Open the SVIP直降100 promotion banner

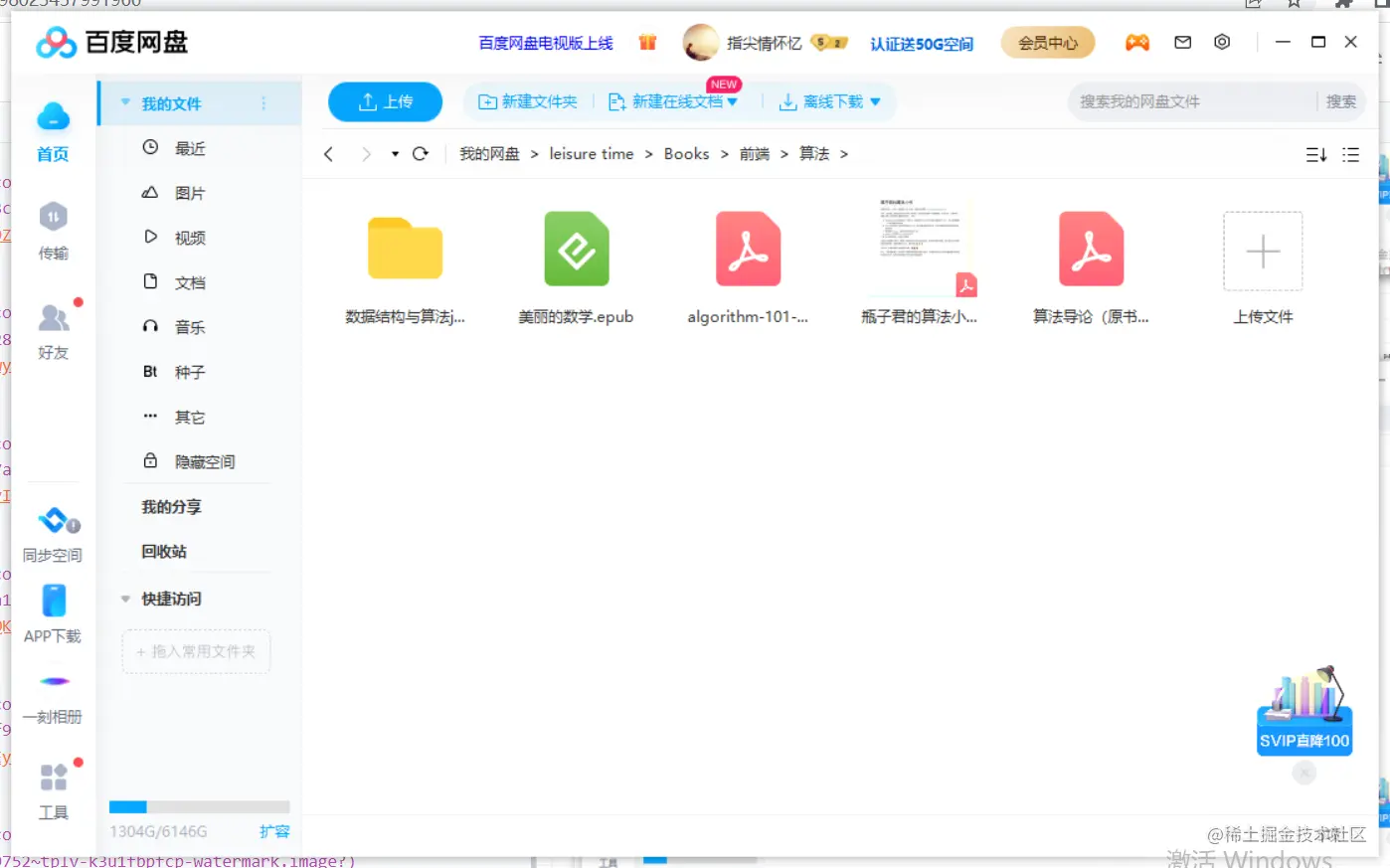point(1304,712)
